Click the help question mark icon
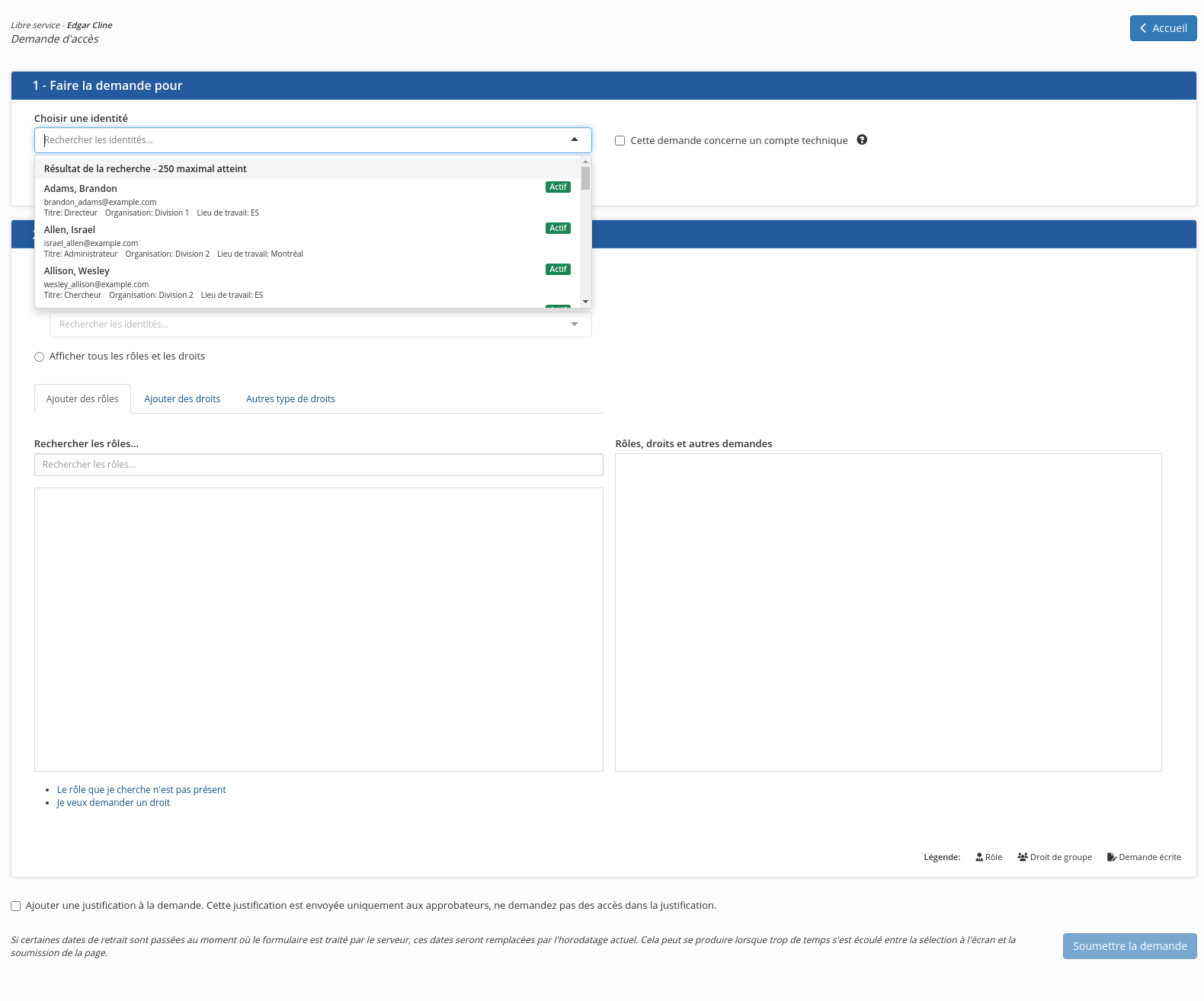This screenshot has height=1001, width=1204. coord(862,140)
